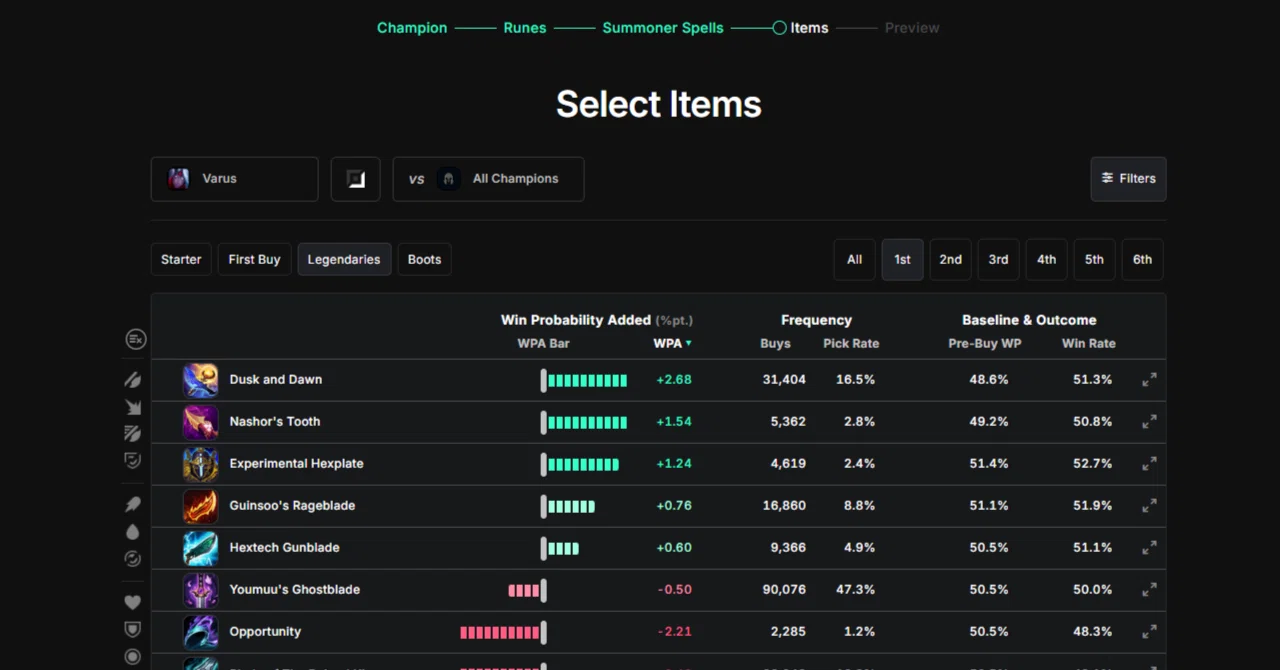The height and width of the screenshot is (670, 1280).
Task: Switch to the 2nd item slot
Action: [950, 260]
